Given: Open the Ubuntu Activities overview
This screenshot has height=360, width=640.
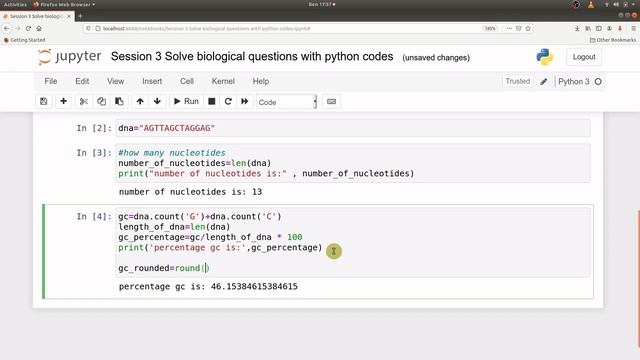Looking at the screenshot, I should tap(15, 4).
